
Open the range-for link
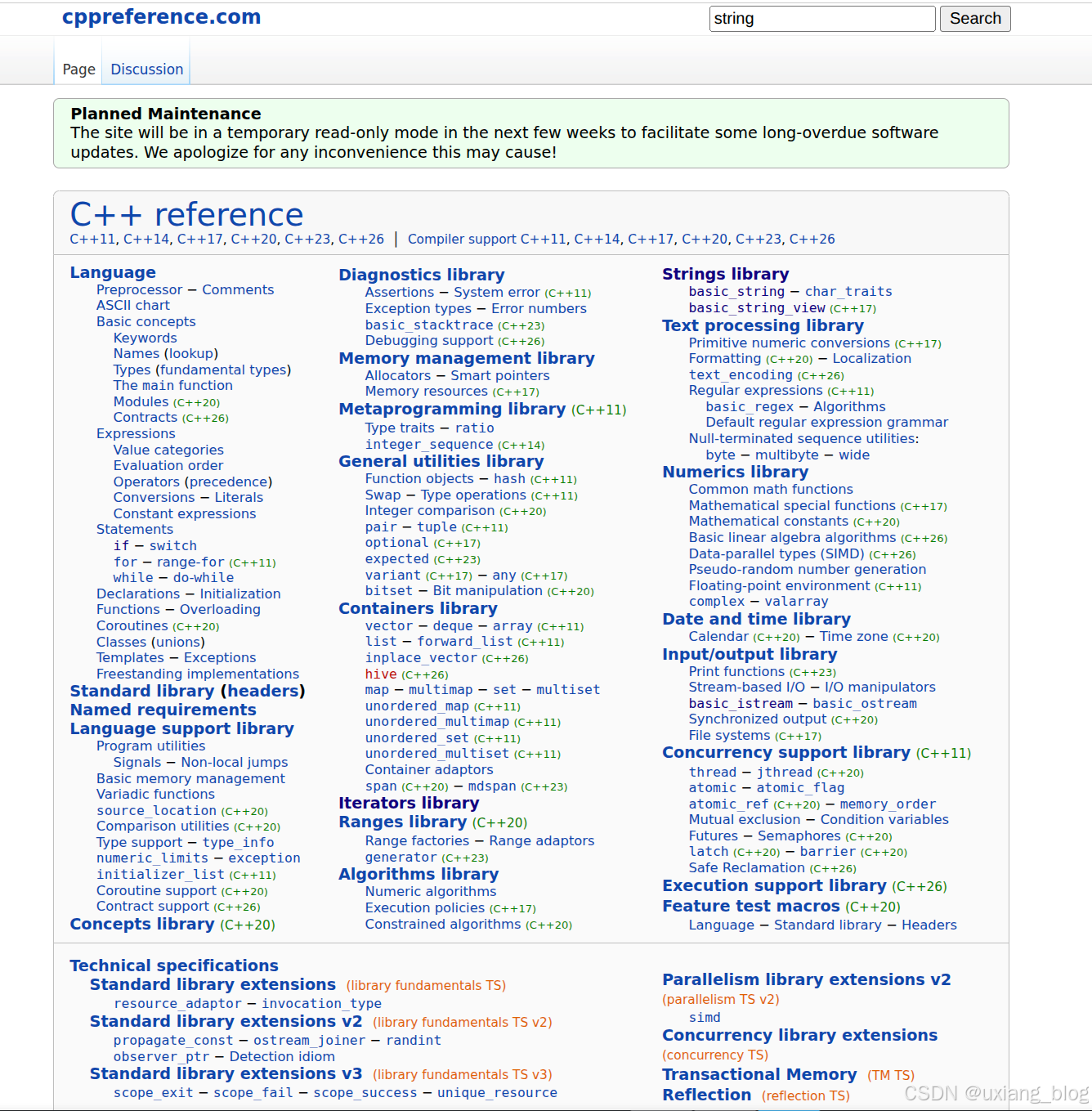(190, 562)
